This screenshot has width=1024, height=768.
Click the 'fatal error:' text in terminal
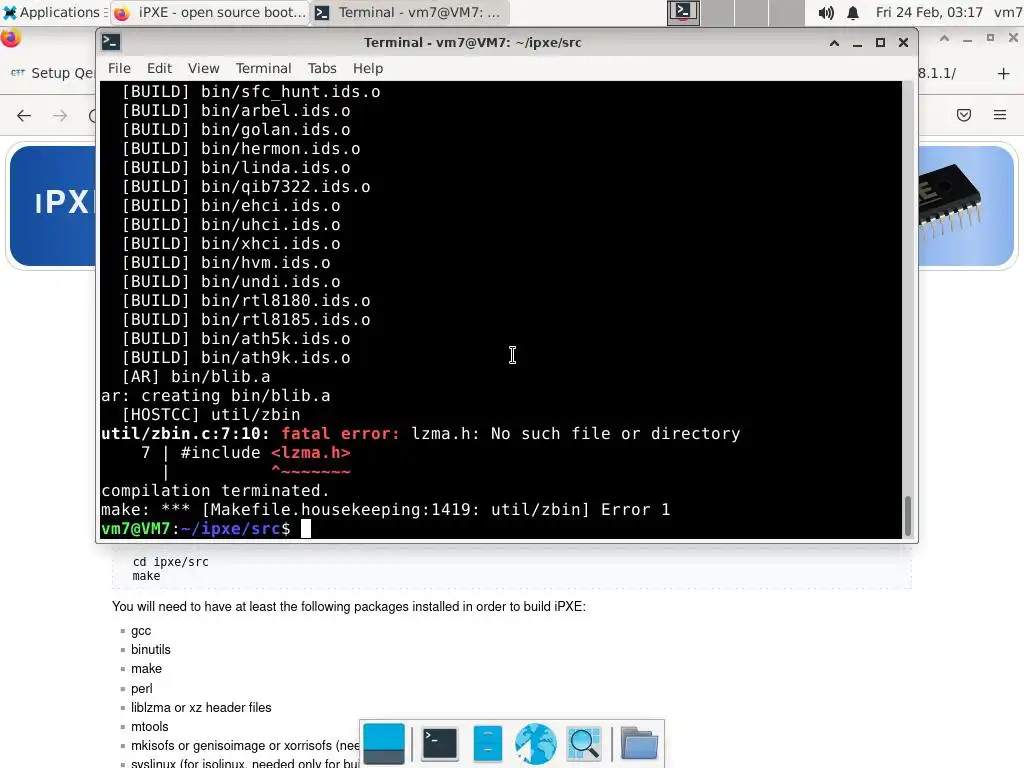(340, 434)
